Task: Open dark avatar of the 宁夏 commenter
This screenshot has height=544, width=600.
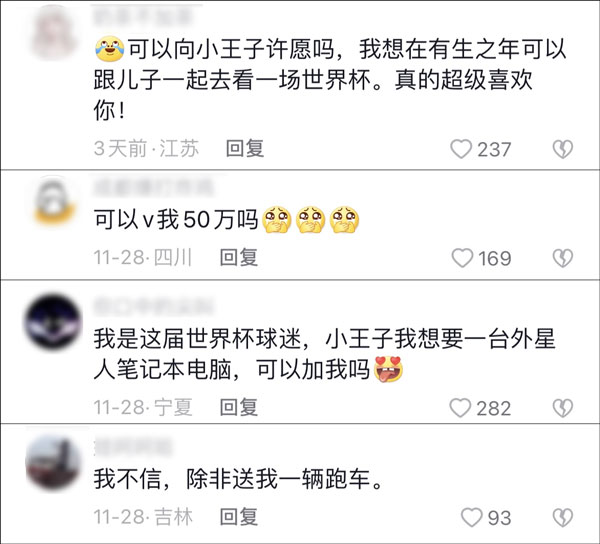Action: click(53, 322)
